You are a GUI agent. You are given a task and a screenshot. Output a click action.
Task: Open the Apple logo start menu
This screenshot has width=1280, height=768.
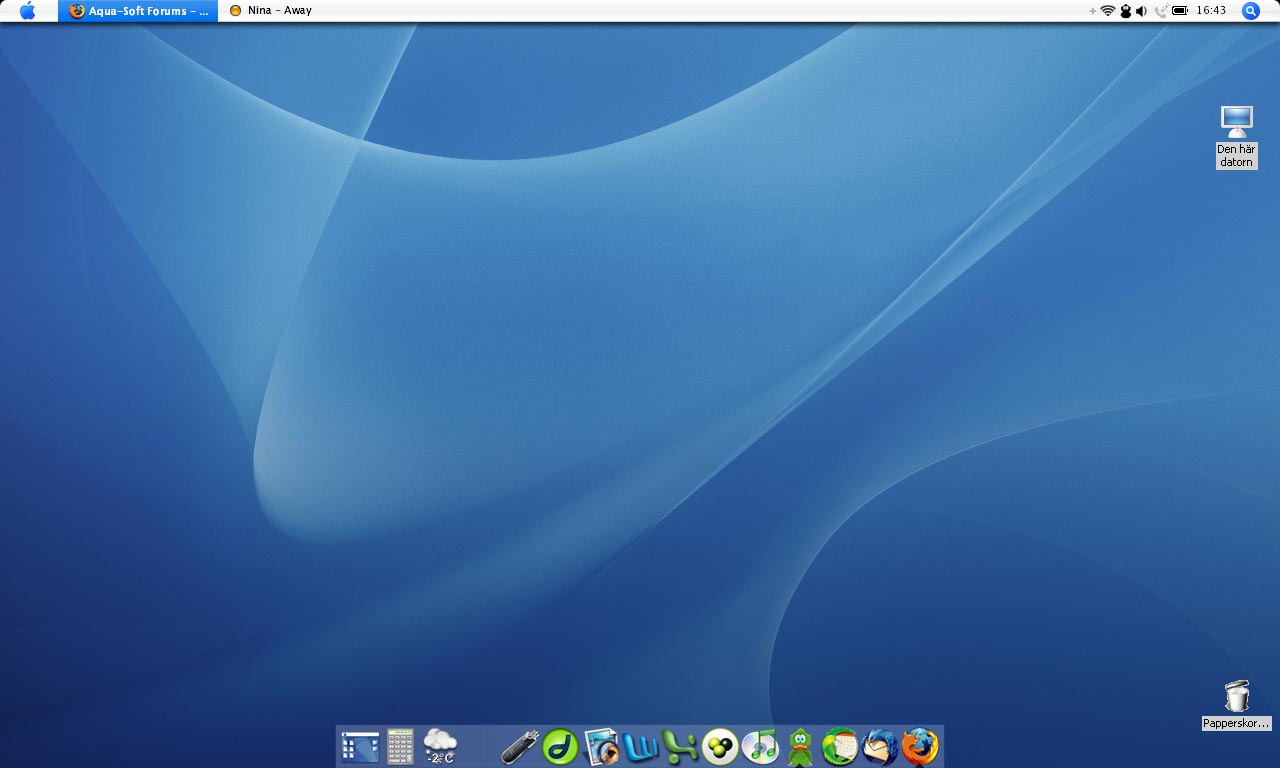pyautogui.click(x=28, y=11)
